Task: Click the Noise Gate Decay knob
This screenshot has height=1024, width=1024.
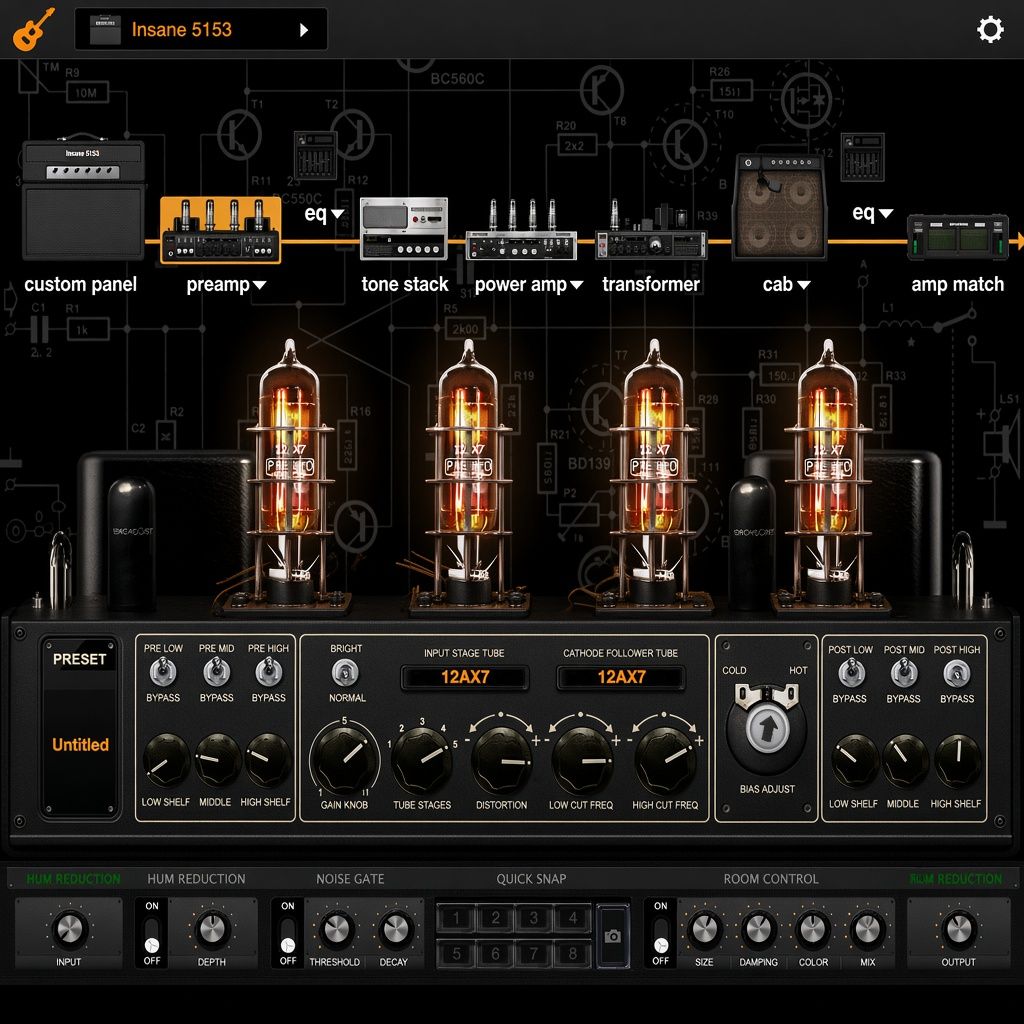Action: [x=394, y=929]
